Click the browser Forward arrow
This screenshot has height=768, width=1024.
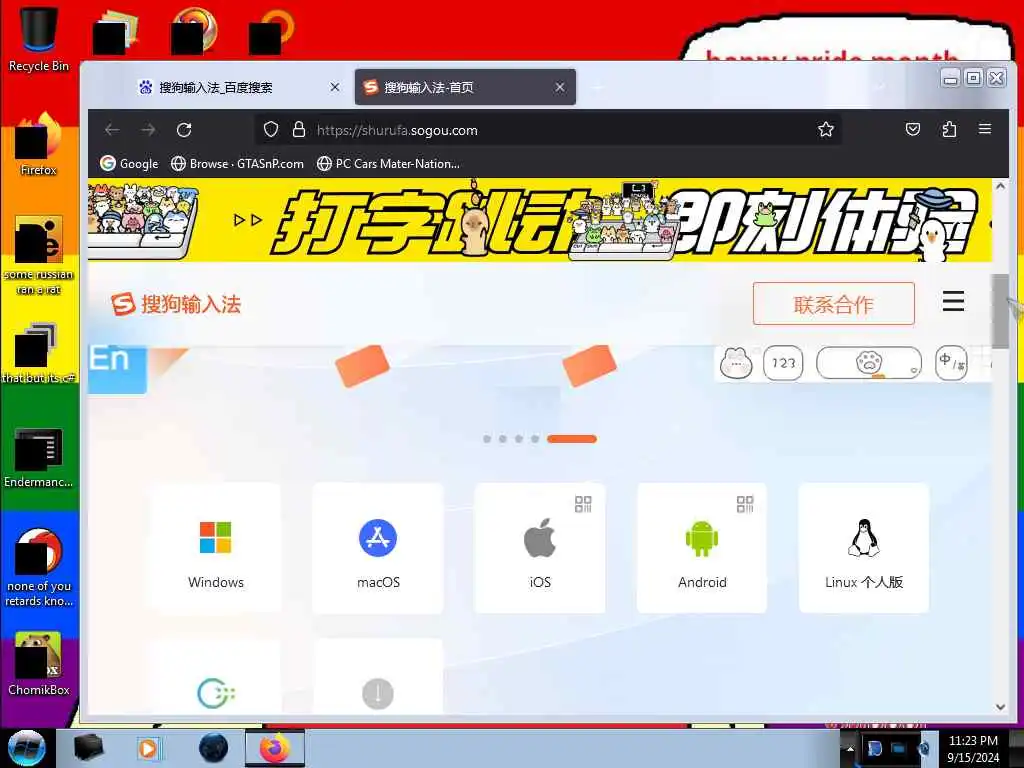coord(148,130)
